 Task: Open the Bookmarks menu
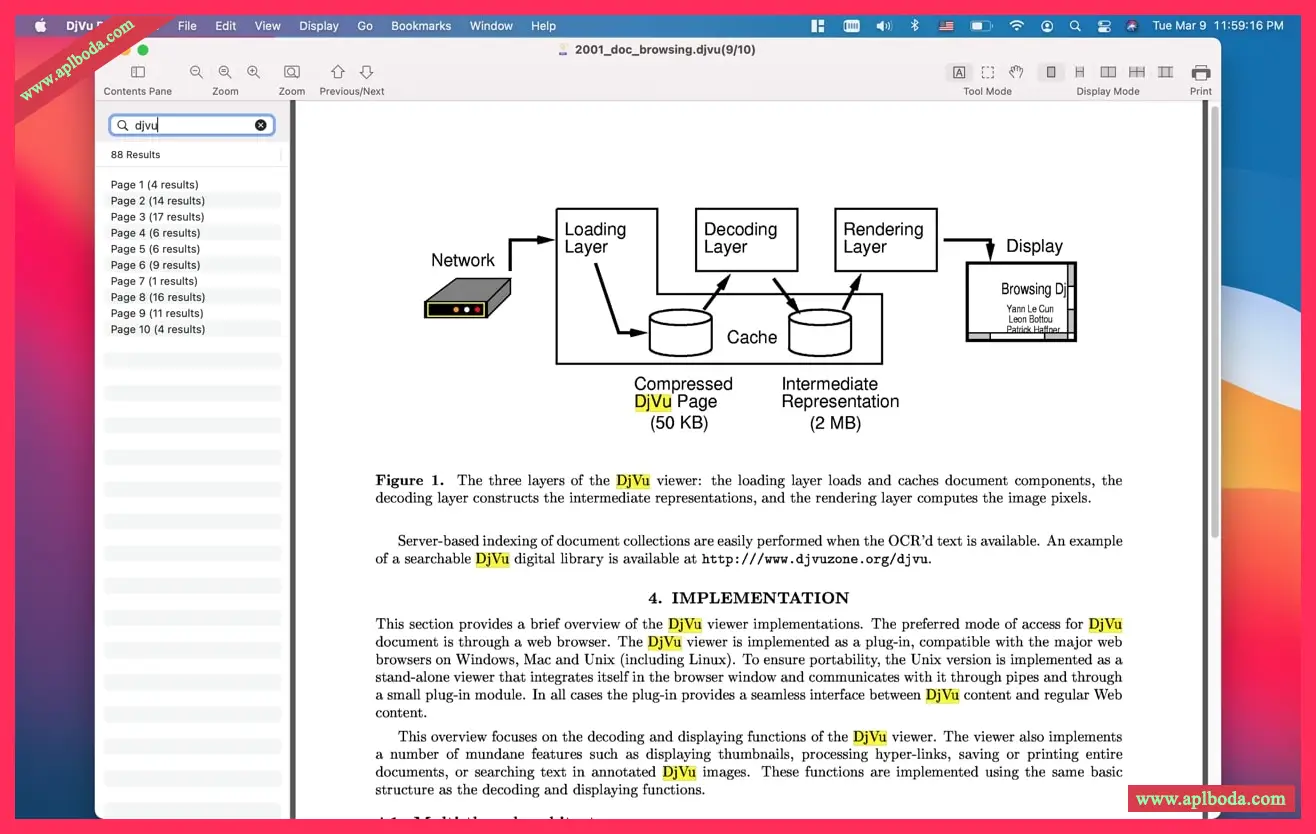(421, 26)
